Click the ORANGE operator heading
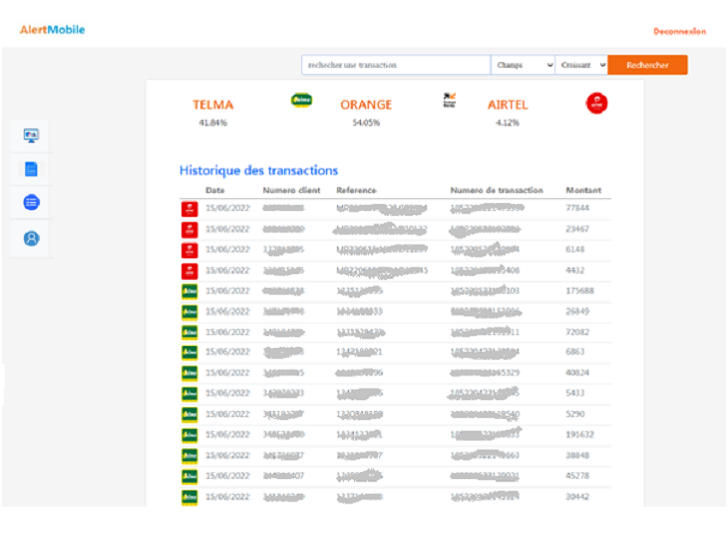This screenshot has height=550, width=728. point(366,105)
